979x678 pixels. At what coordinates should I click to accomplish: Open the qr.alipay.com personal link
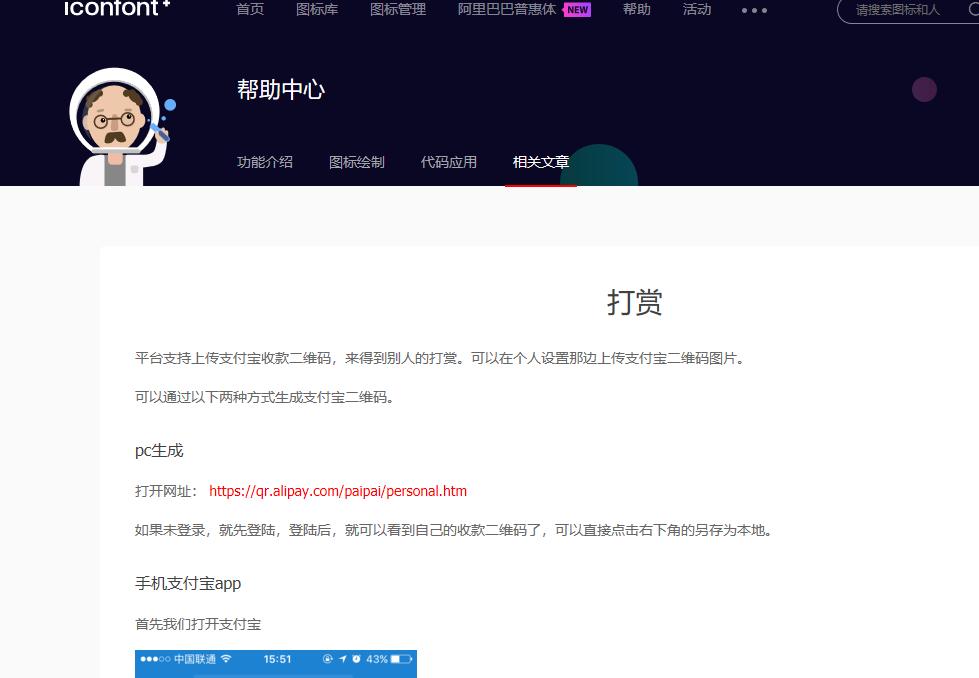(x=337, y=491)
